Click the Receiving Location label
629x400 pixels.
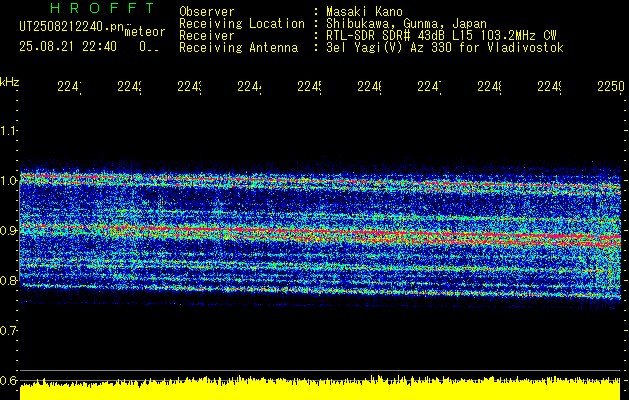coord(242,24)
